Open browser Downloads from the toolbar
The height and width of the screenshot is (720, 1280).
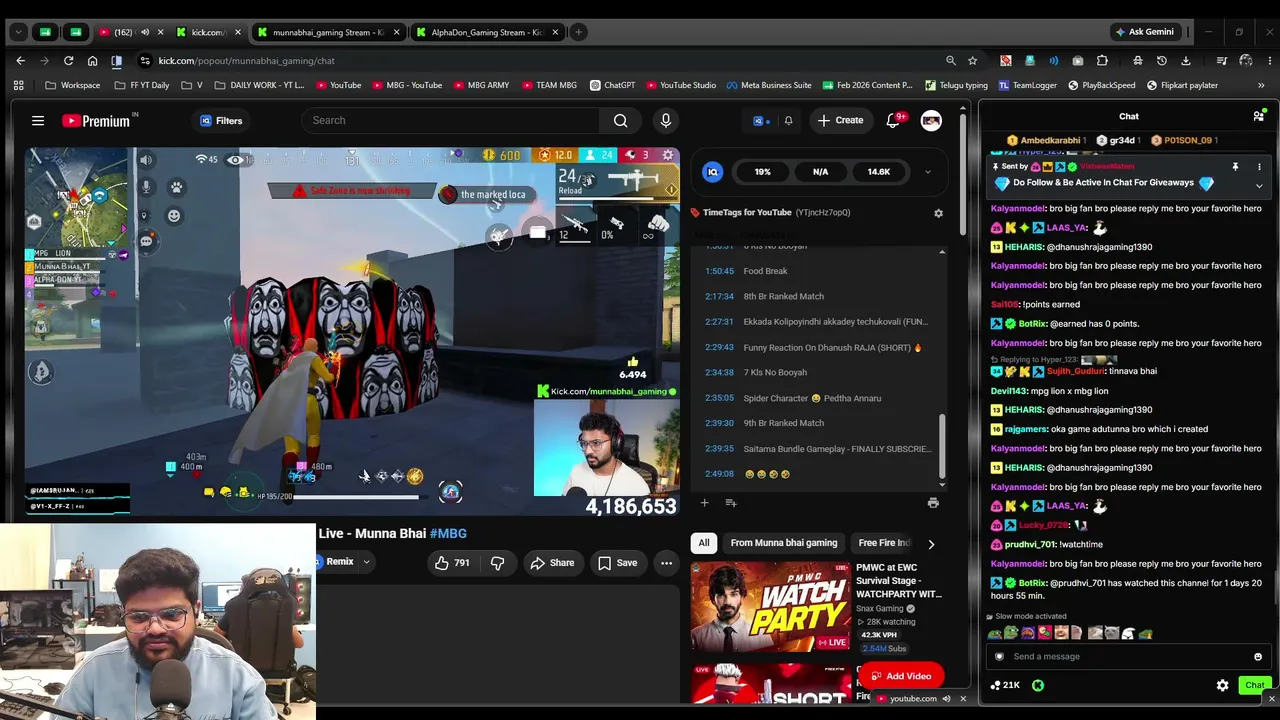(1186, 61)
